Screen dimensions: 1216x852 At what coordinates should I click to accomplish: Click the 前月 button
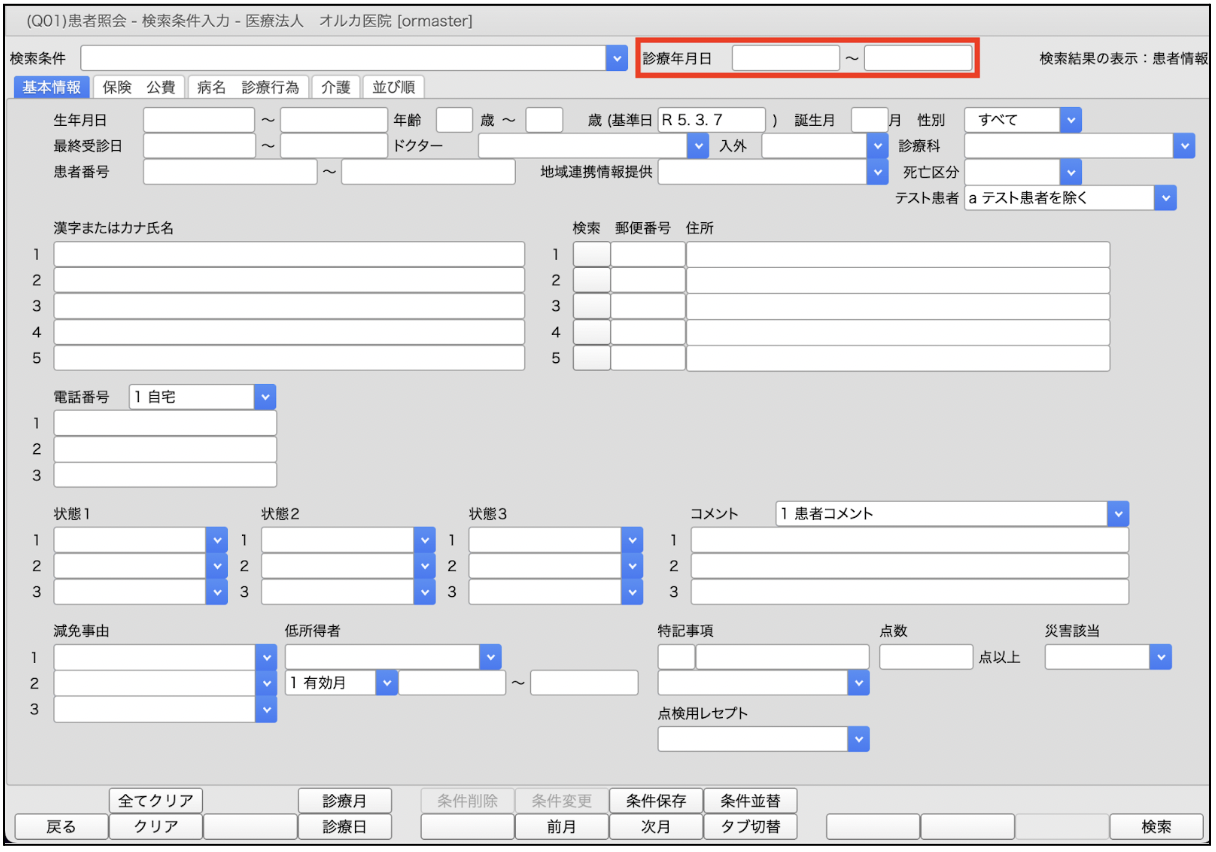[561, 827]
